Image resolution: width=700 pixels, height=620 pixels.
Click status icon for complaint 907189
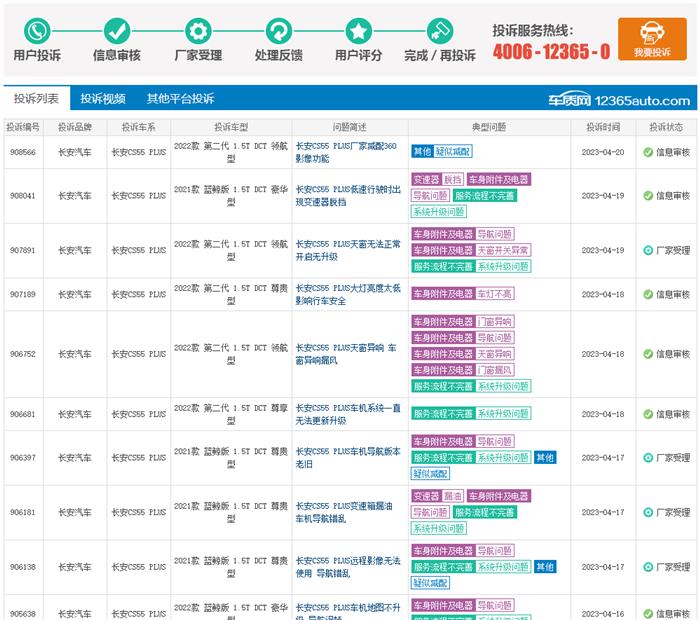tap(648, 294)
